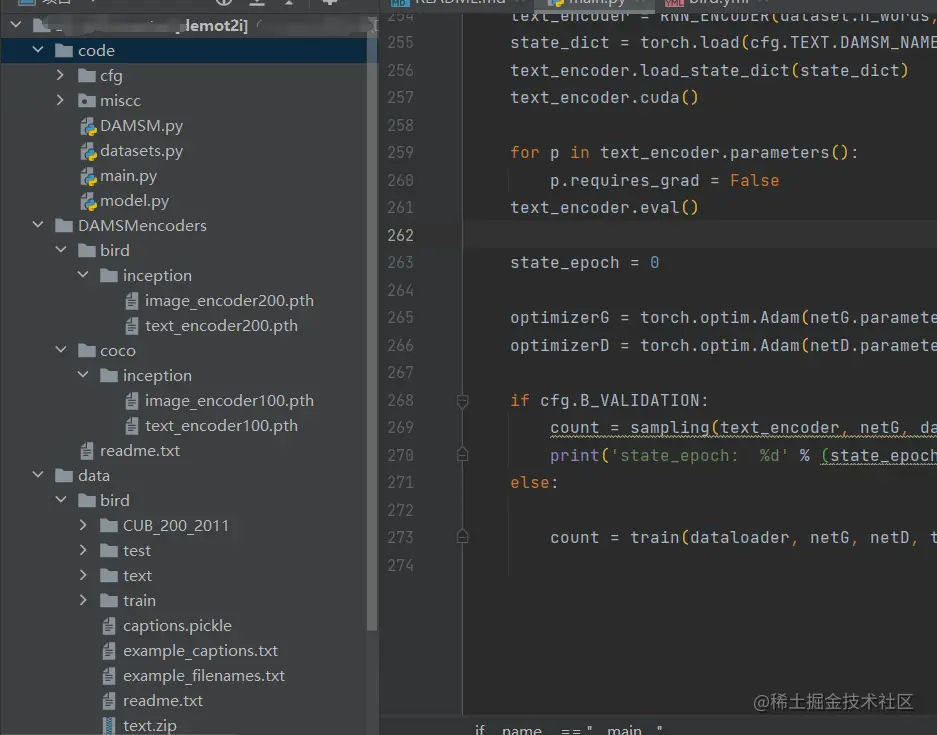This screenshot has width=937, height=735.
Task: Click the folder icon of CUB_200_2011
Action: coord(109,526)
